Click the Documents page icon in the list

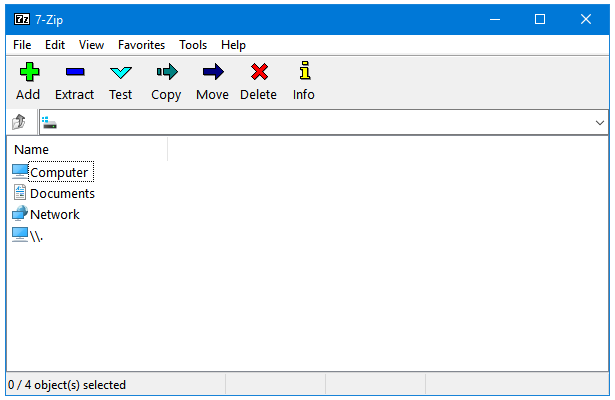pos(20,193)
